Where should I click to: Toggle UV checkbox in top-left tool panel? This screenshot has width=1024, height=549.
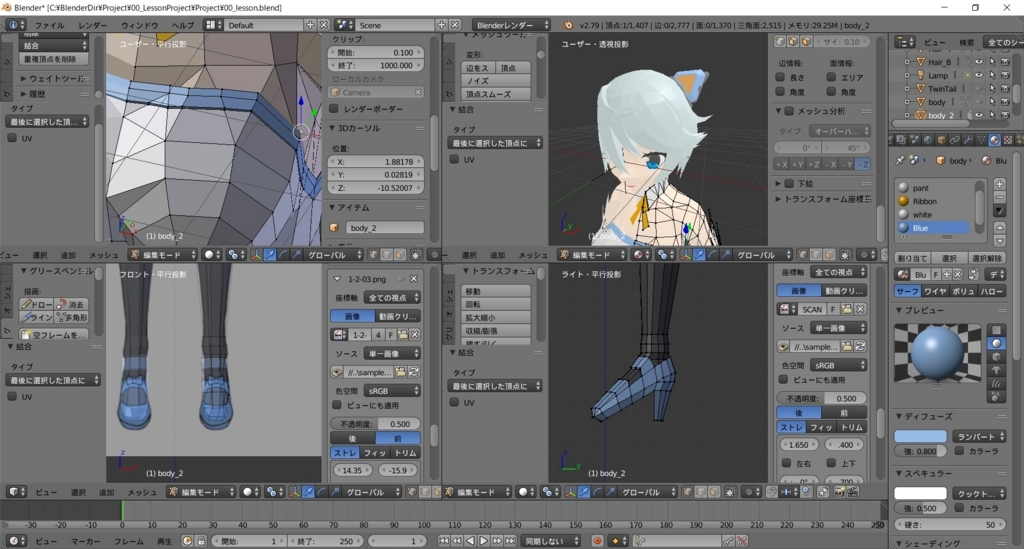[x=12, y=138]
